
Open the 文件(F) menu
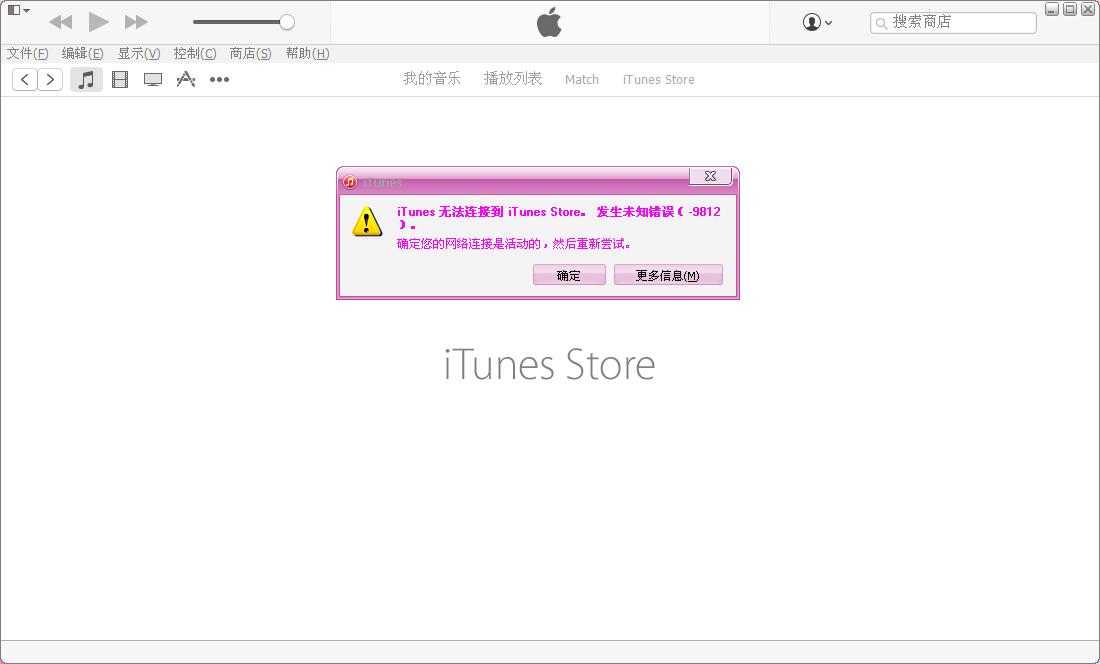[x=27, y=53]
